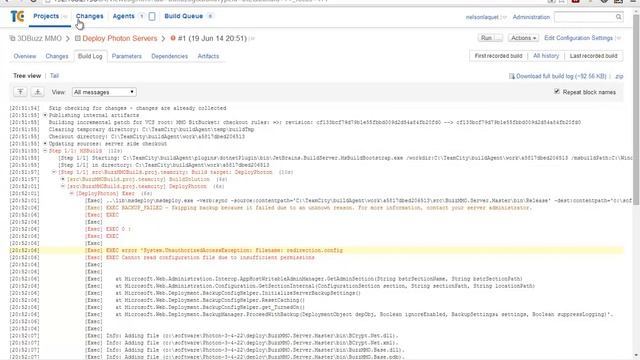Open the Actions dropdown button
640x360 pixels.
point(523,38)
